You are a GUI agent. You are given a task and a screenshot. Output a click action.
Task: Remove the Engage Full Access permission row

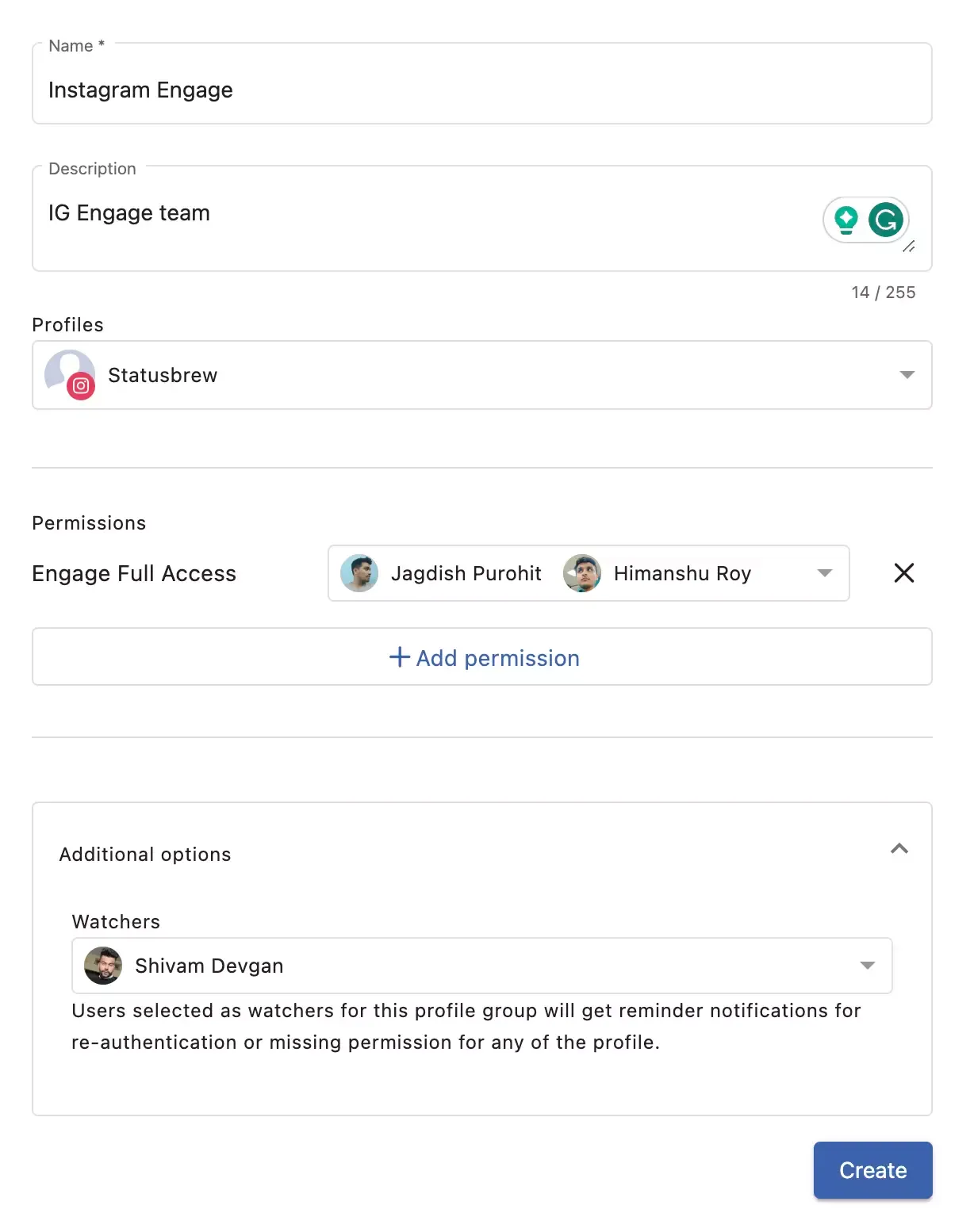[x=903, y=573]
